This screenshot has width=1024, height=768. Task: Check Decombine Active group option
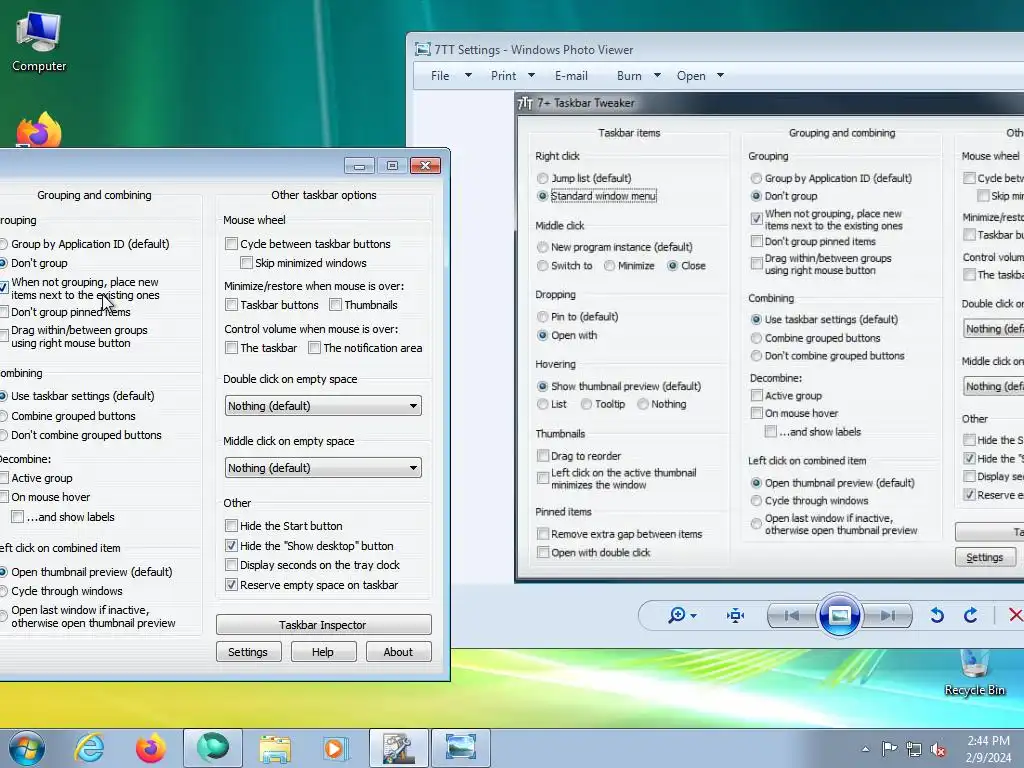(3, 477)
